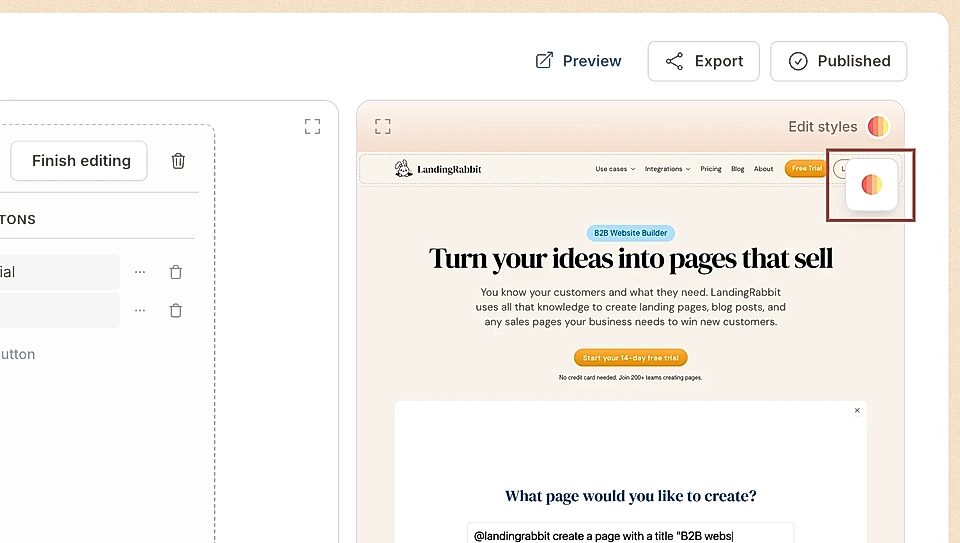Open About nav item in preview
Screen dimensions: 960x543
click(763, 169)
